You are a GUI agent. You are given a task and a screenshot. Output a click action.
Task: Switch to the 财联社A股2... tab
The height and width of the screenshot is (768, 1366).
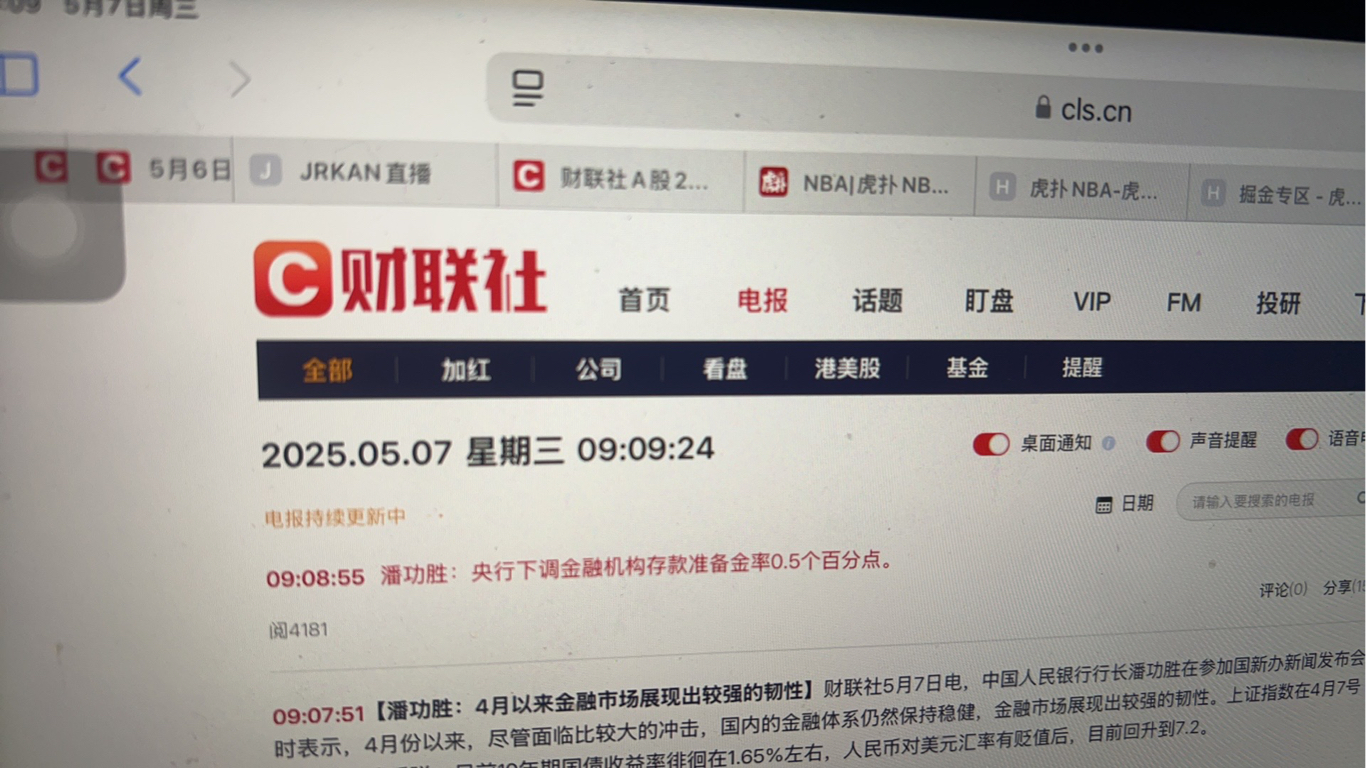[x=620, y=178]
